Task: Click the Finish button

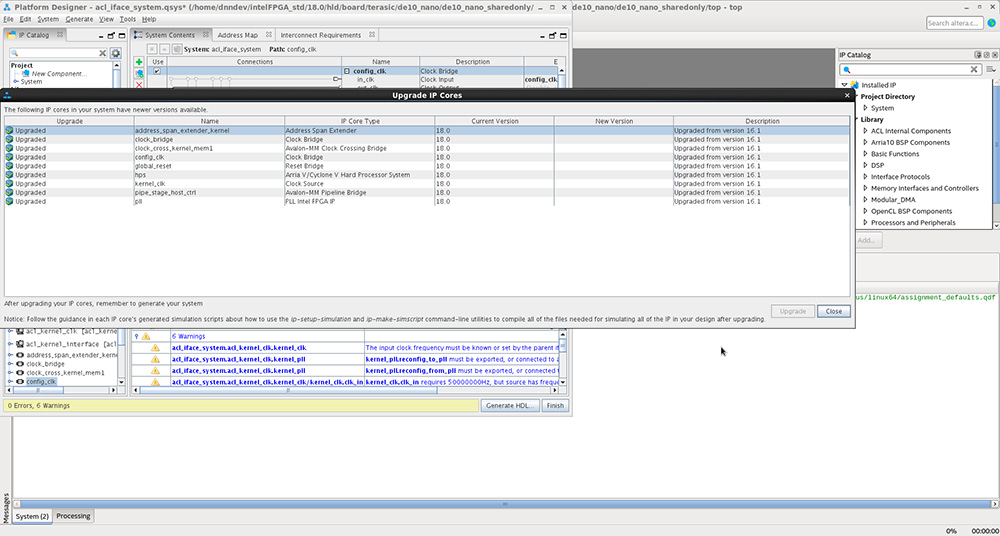Action: (x=555, y=406)
